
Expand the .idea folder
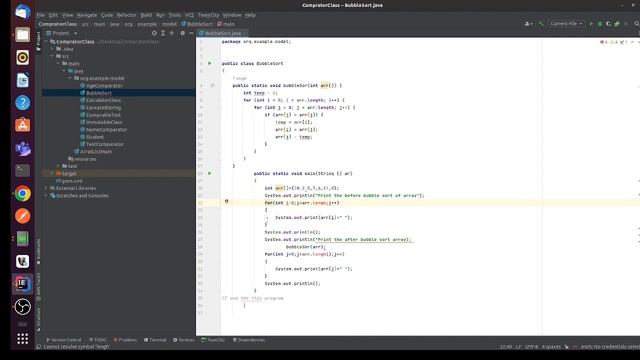tap(52, 49)
